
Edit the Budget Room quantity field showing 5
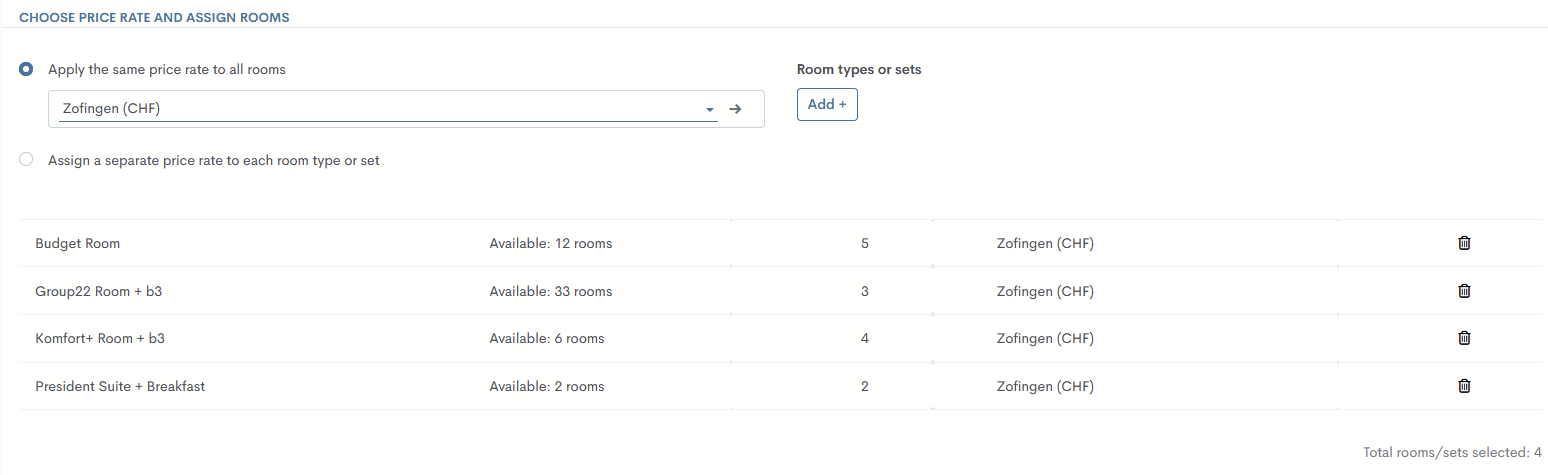click(x=864, y=243)
